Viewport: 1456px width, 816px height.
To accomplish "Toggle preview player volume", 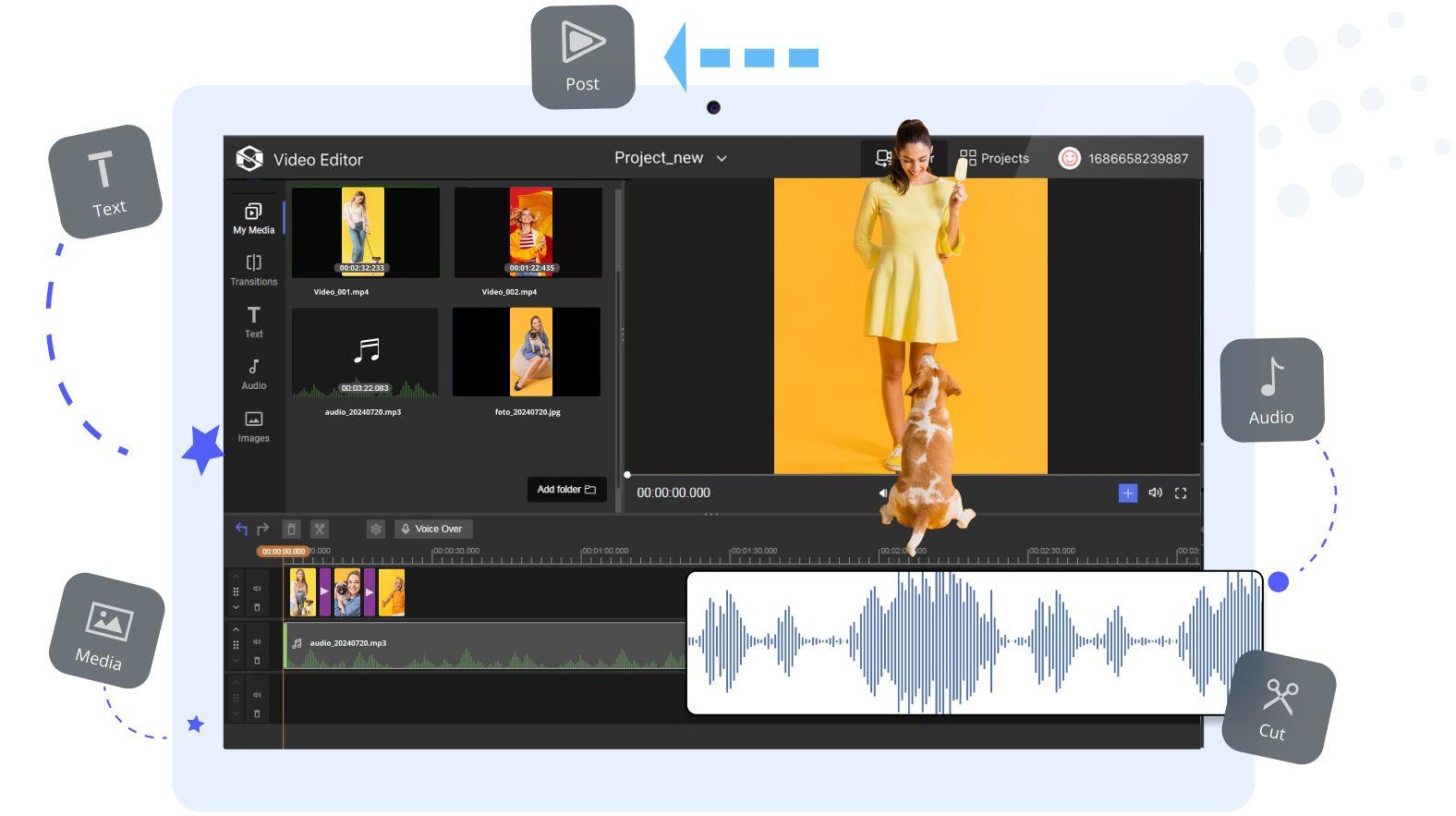I will [1155, 493].
